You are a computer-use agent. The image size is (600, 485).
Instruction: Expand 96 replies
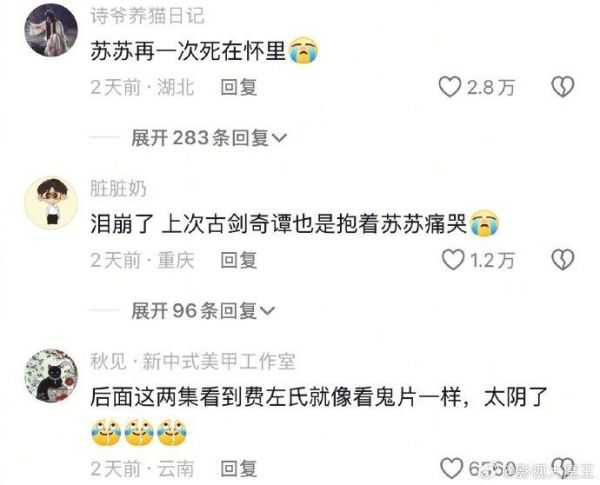(203, 310)
